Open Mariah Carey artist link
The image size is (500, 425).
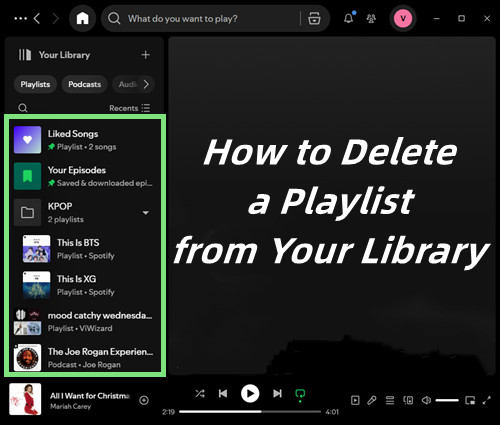tap(70, 406)
